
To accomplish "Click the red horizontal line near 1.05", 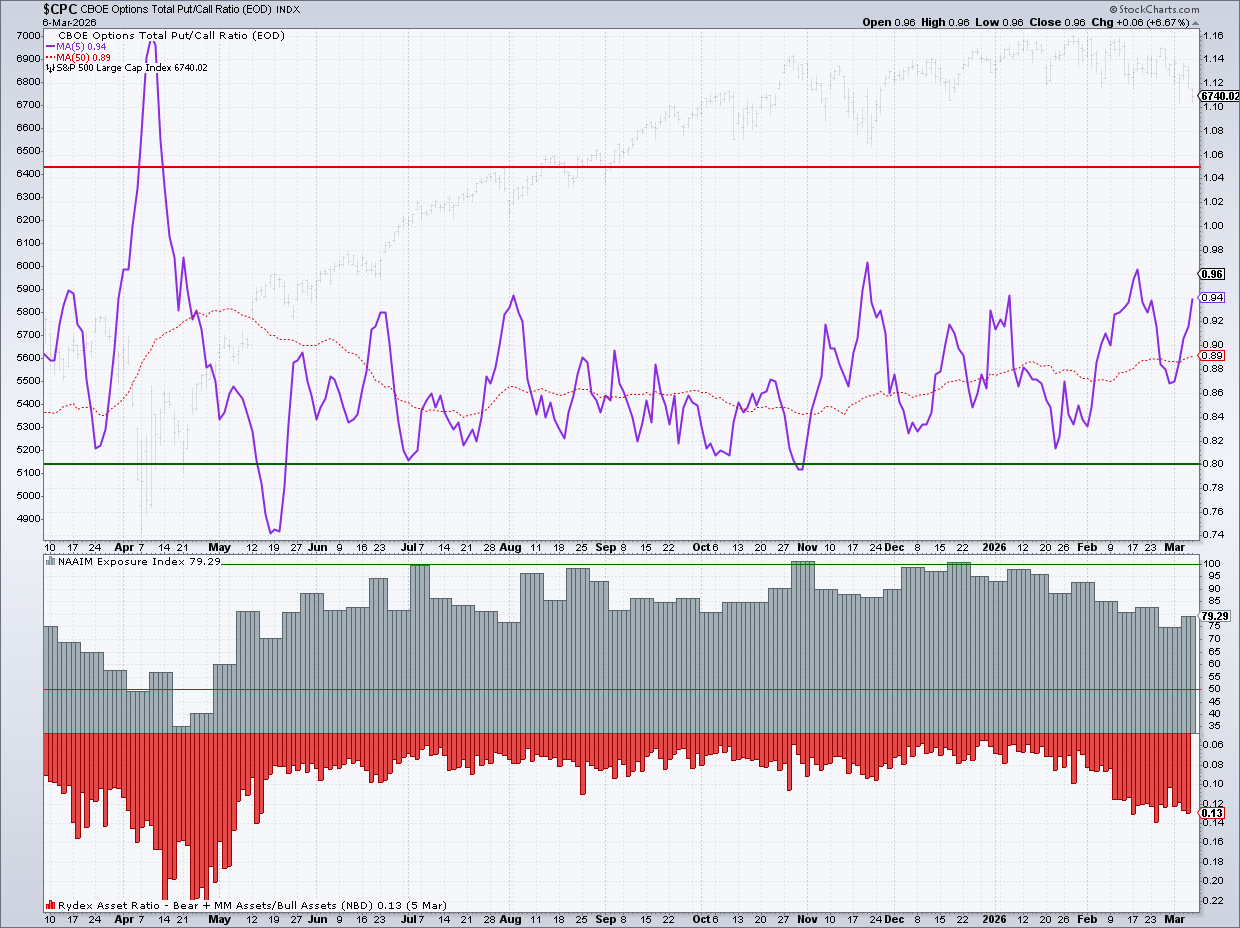I will coord(620,167).
